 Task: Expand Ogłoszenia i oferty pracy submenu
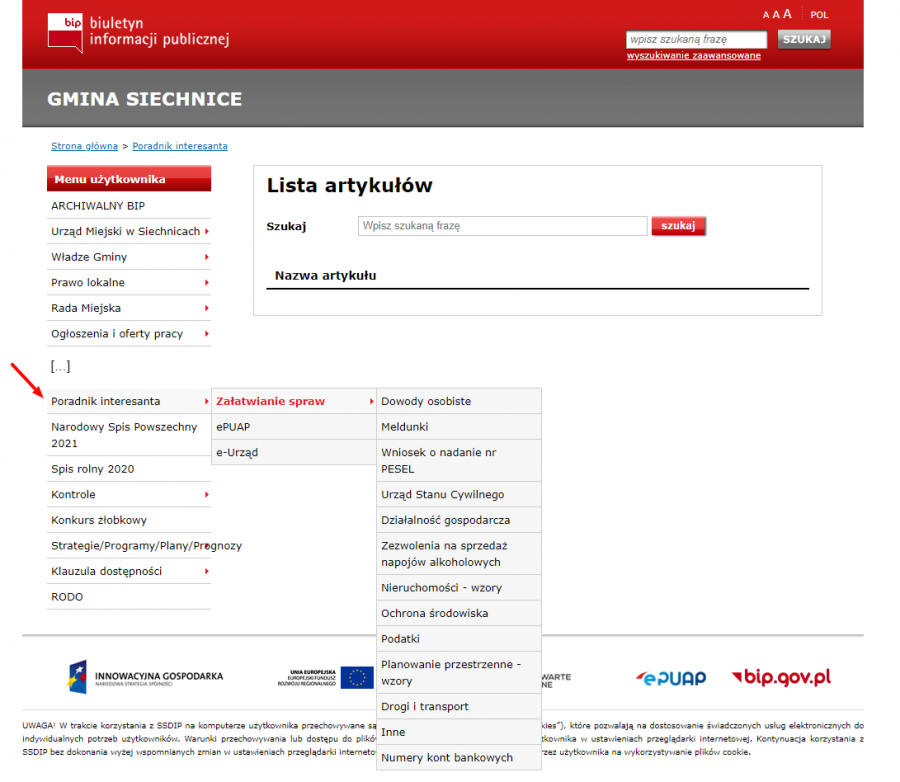[129, 334]
